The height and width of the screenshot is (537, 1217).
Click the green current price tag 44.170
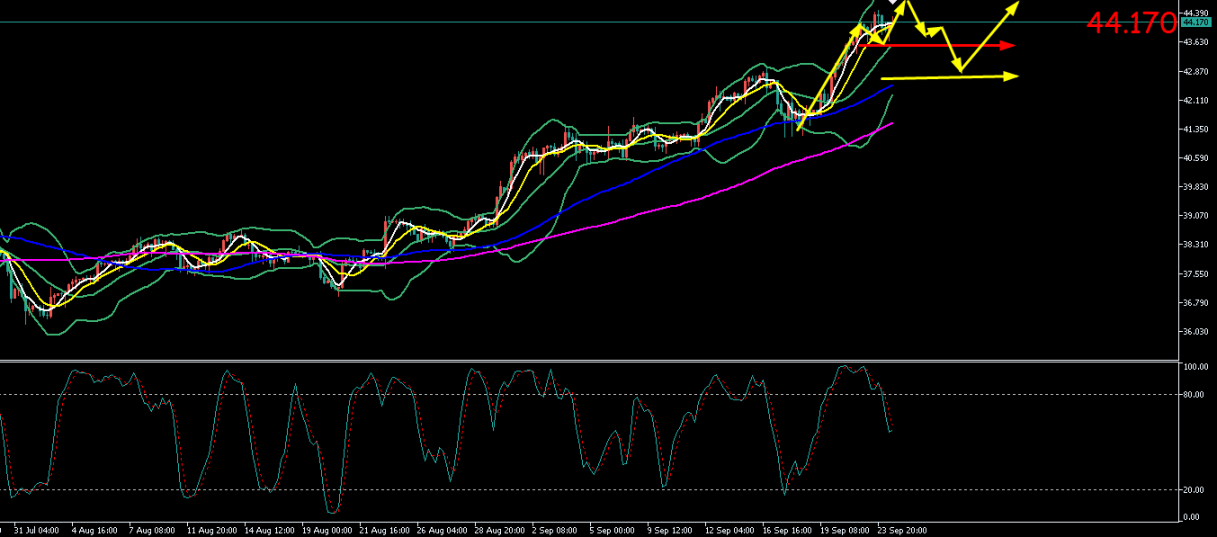pyautogui.click(x=1196, y=22)
